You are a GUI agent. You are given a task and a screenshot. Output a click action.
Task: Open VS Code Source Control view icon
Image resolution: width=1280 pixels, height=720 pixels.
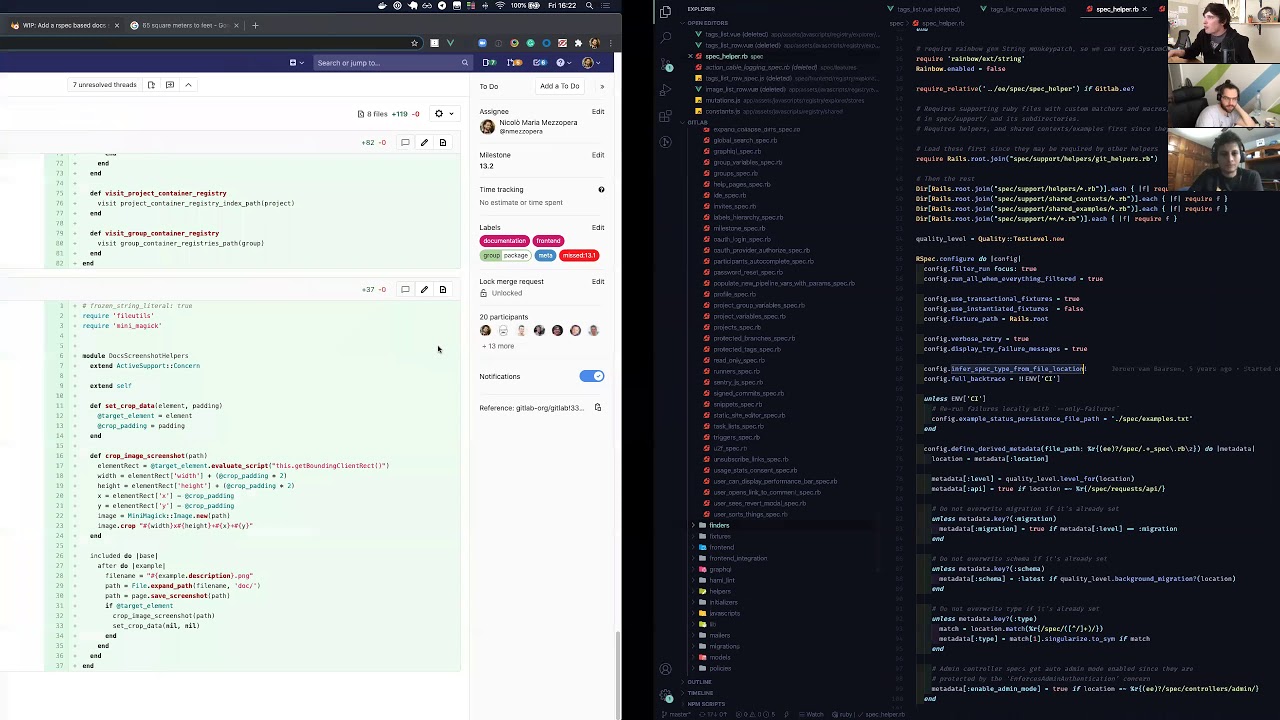click(x=666, y=63)
